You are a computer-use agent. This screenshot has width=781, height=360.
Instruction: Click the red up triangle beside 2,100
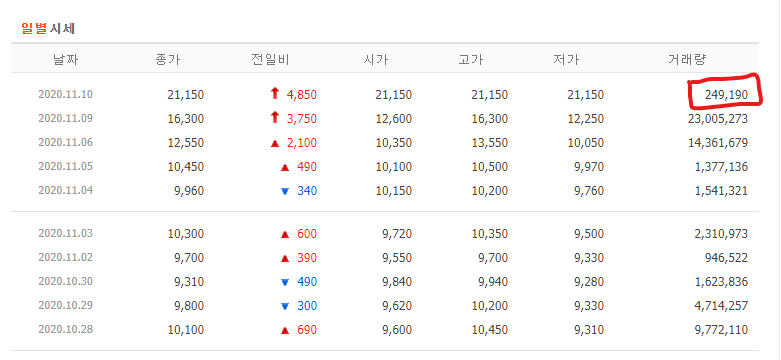pyautogui.click(x=274, y=143)
